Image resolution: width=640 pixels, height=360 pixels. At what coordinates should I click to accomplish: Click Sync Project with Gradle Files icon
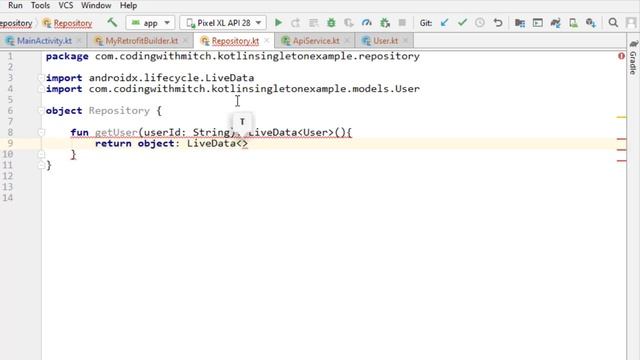coord(555,23)
